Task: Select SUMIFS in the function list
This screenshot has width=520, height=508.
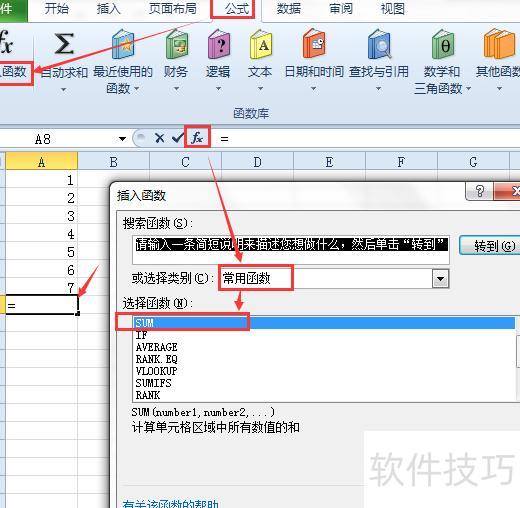Action: 324,383
